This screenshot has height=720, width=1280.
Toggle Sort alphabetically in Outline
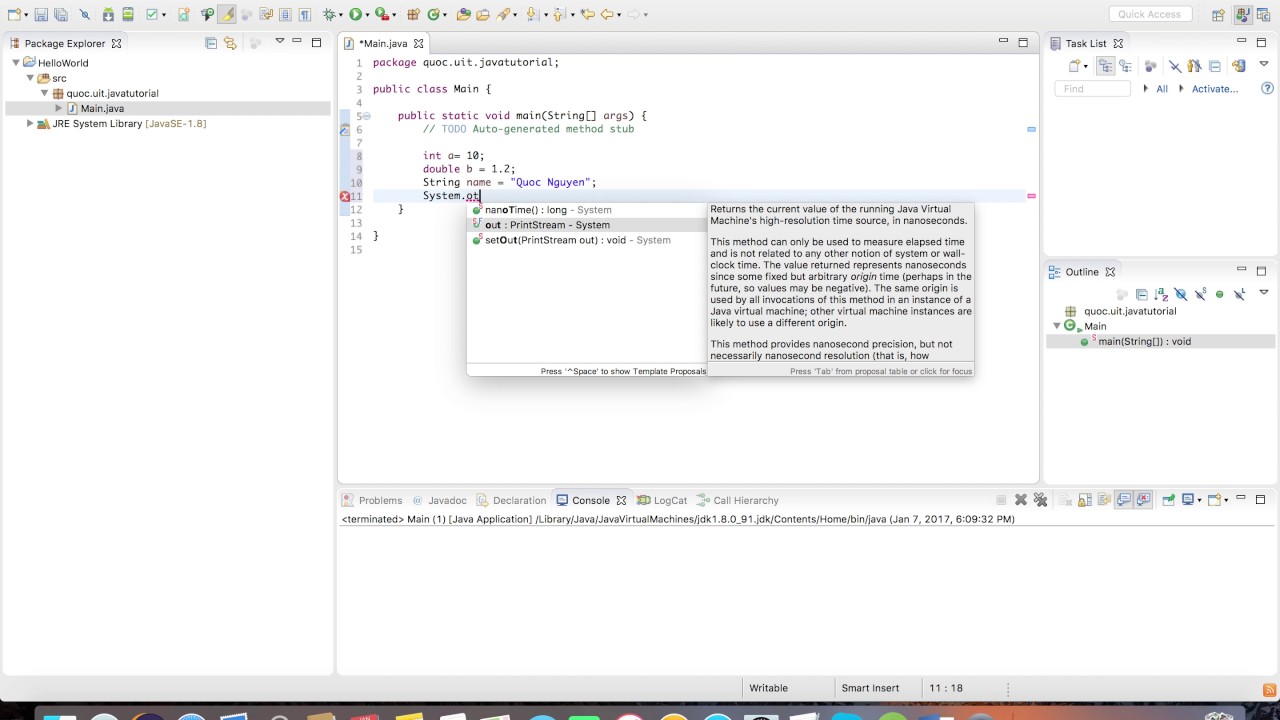[x=1161, y=294]
